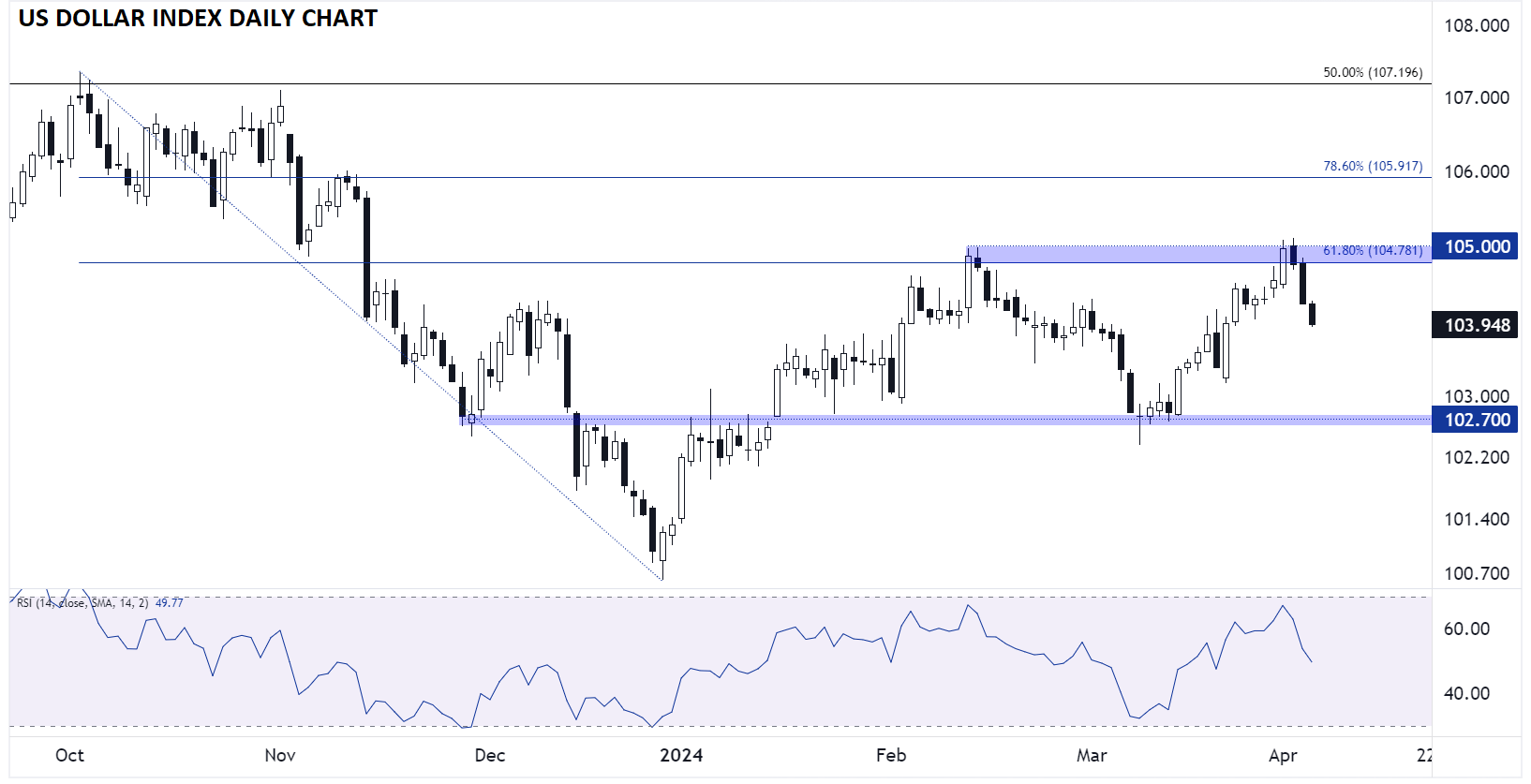Screen dimensions: 1531x784
Task: Select the blue 105.000 resistance zone
Action: (1199, 253)
